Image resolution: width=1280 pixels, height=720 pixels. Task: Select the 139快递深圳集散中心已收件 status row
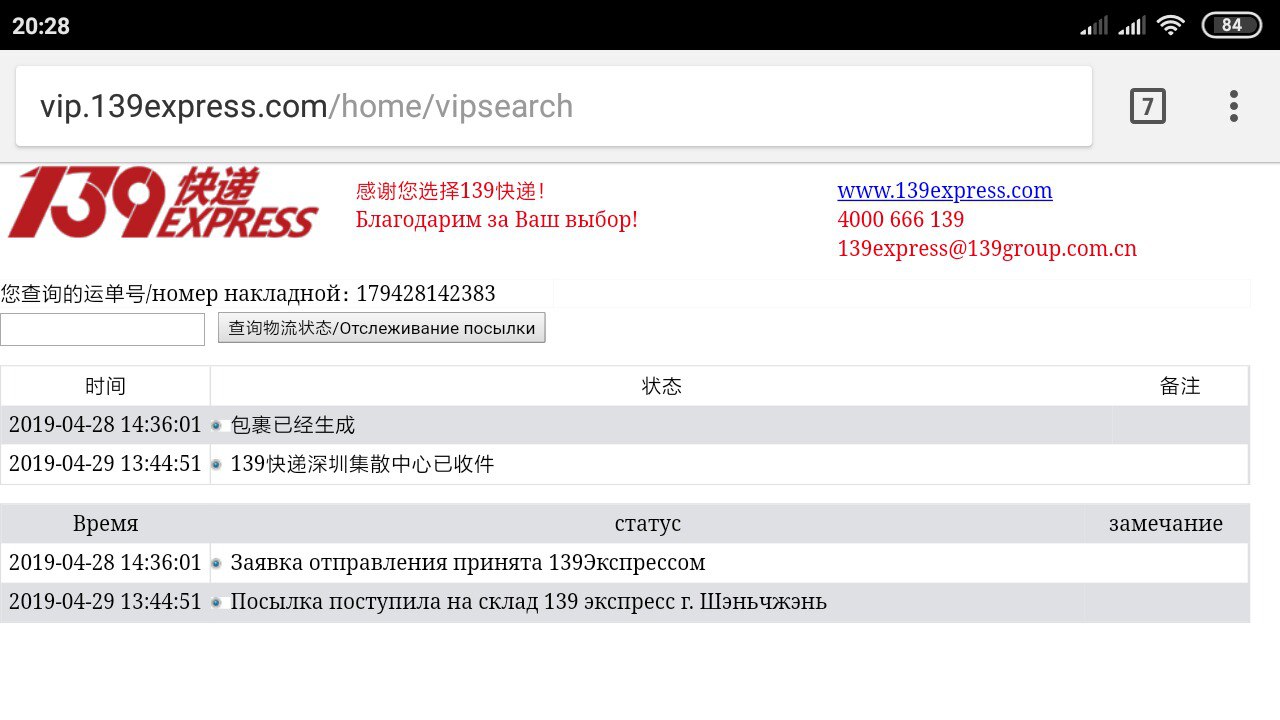pyautogui.click(x=625, y=464)
